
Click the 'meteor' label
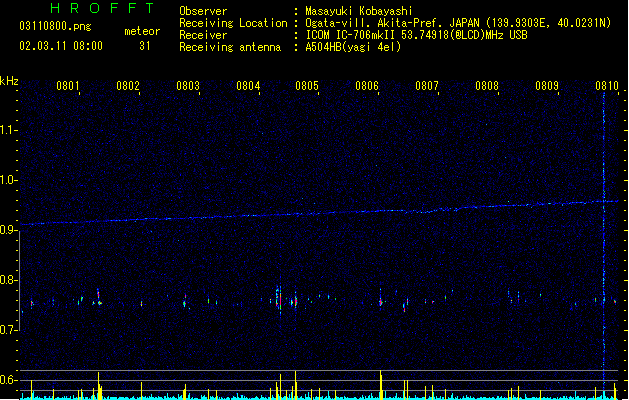[x=142, y=31]
